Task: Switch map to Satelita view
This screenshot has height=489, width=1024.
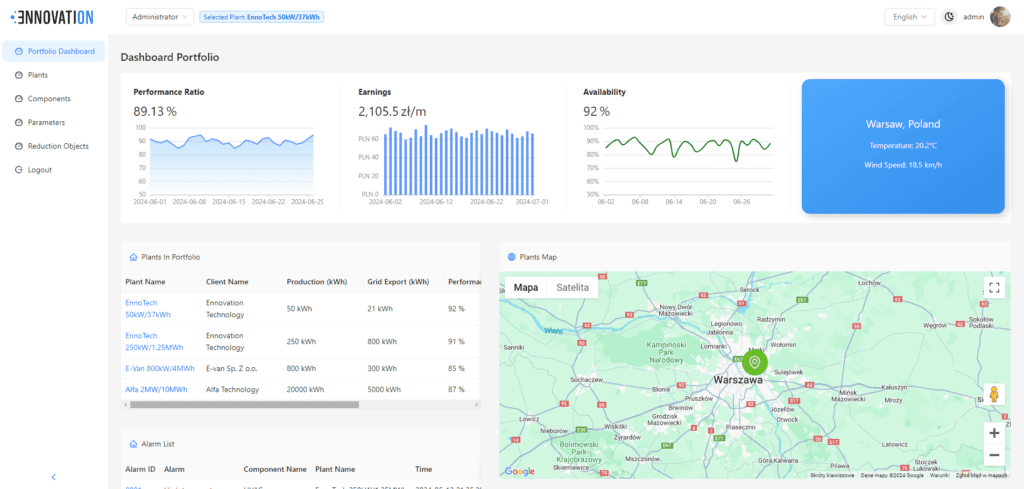Action: tap(572, 287)
